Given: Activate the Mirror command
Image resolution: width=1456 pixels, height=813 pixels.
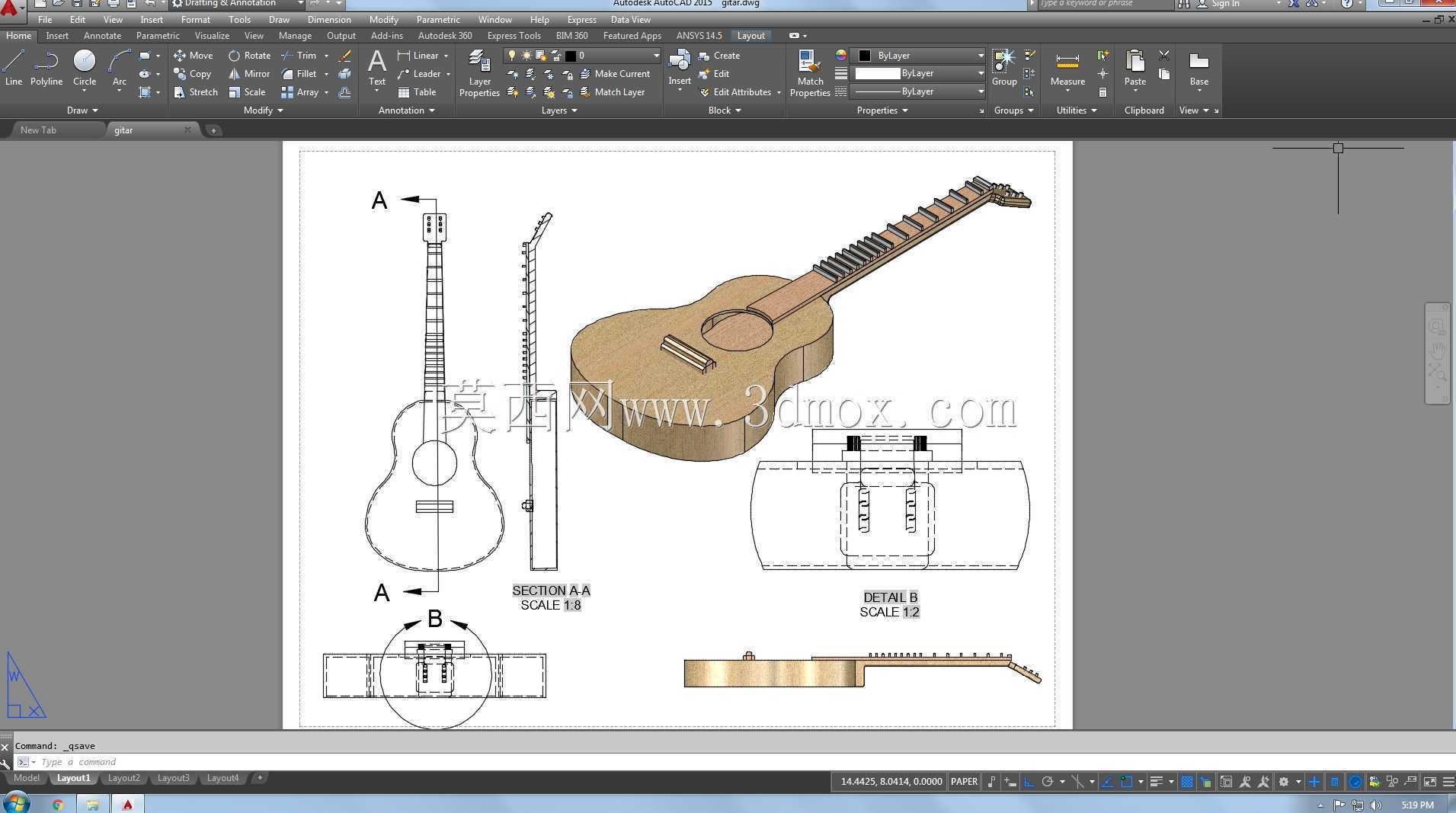Looking at the screenshot, I should pos(249,74).
